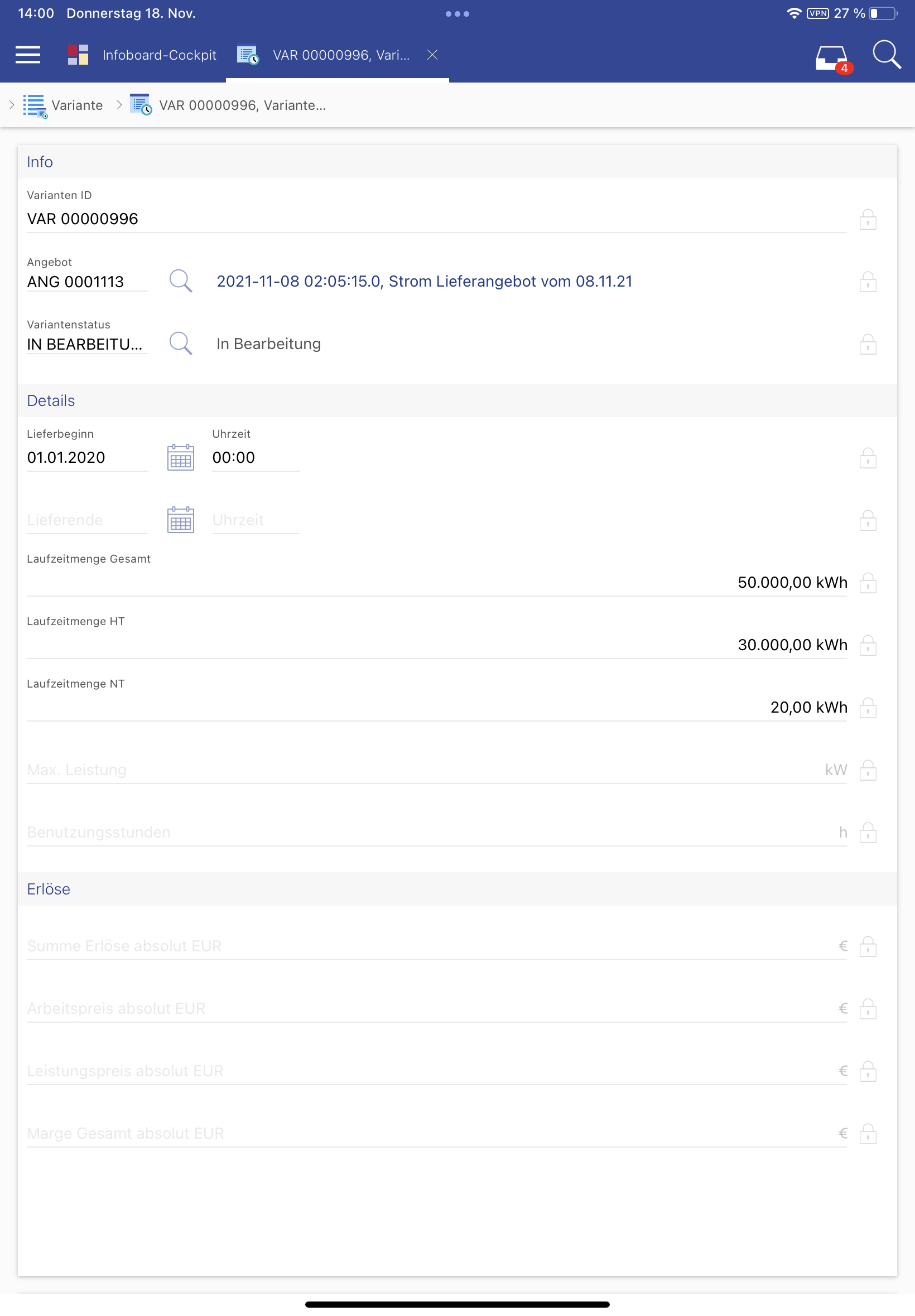Expand chevron before VAR 00000996 breadcrumb
915x1316 pixels.
click(119, 105)
